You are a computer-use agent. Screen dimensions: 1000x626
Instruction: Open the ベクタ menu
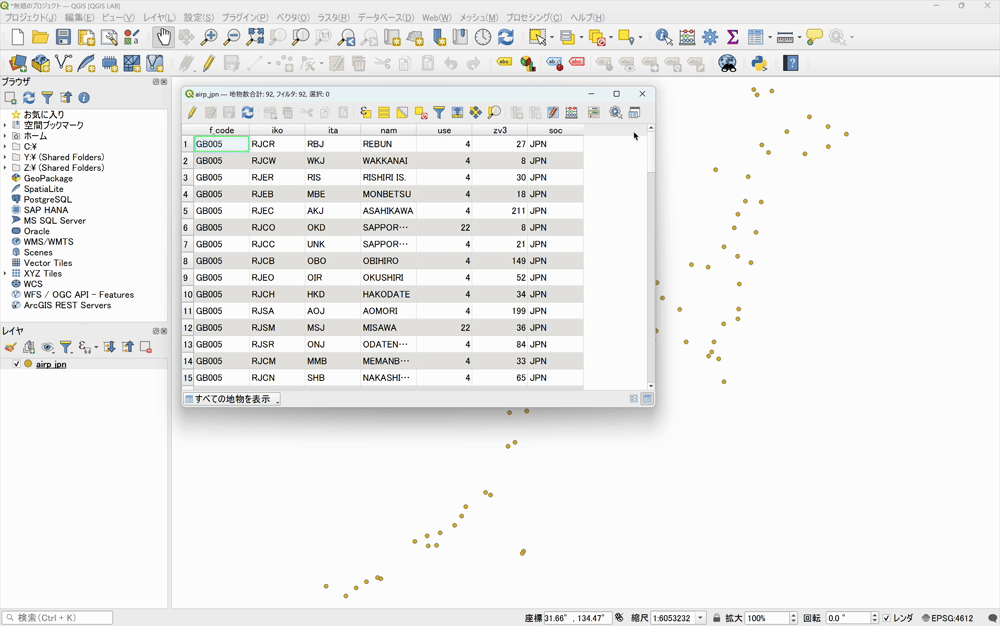click(x=293, y=17)
